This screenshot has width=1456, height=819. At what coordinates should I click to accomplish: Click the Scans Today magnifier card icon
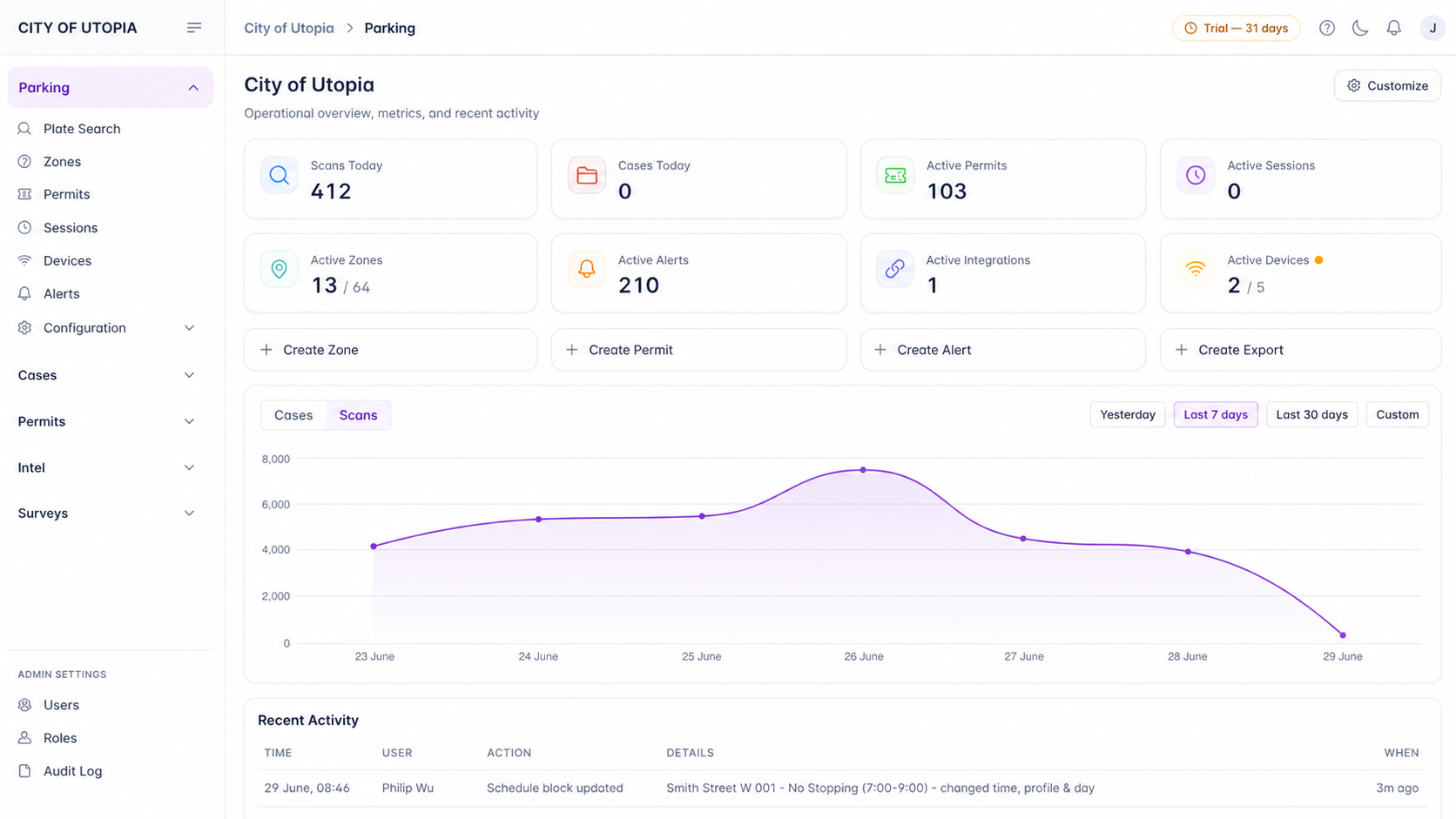279,175
